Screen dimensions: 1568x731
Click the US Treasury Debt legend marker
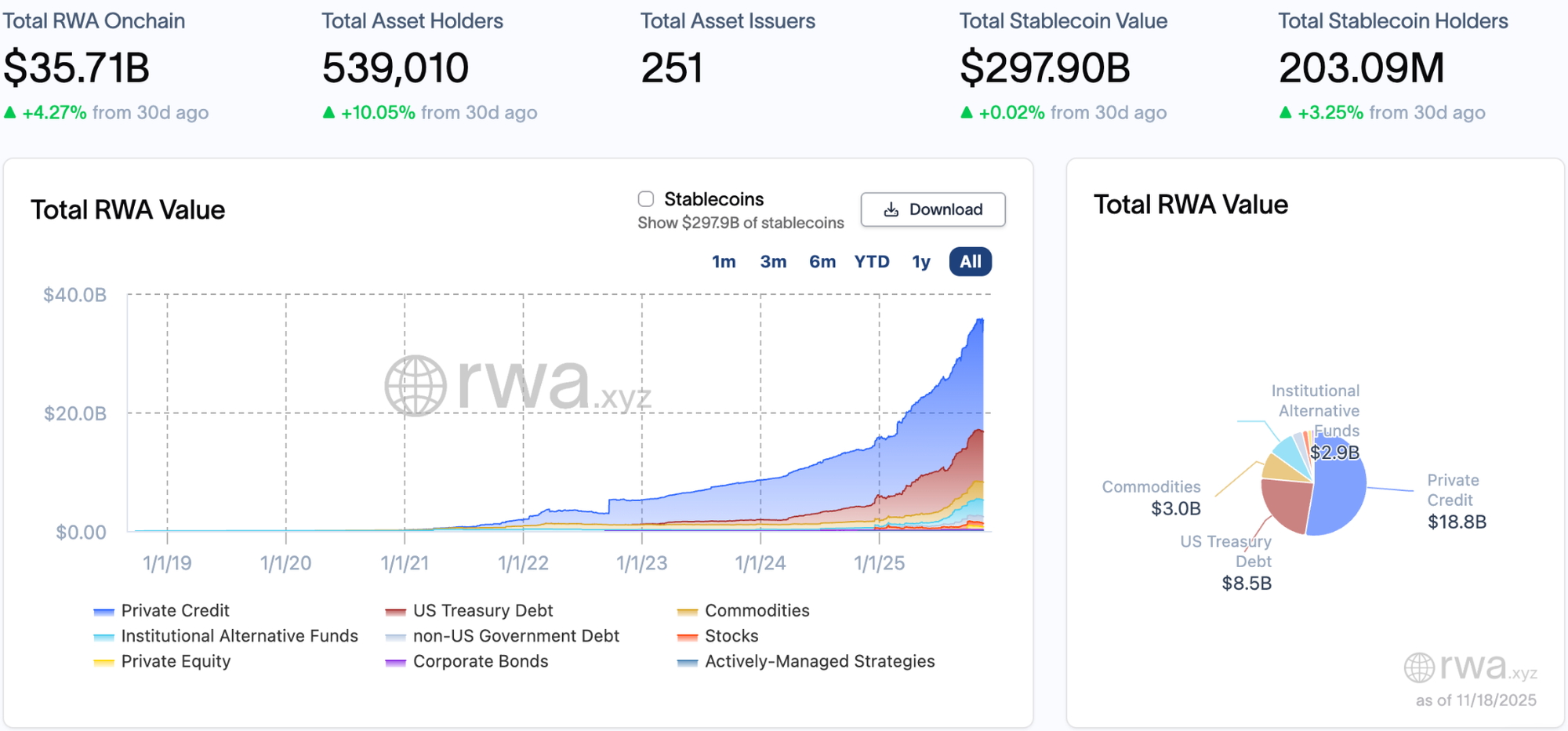(x=395, y=610)
